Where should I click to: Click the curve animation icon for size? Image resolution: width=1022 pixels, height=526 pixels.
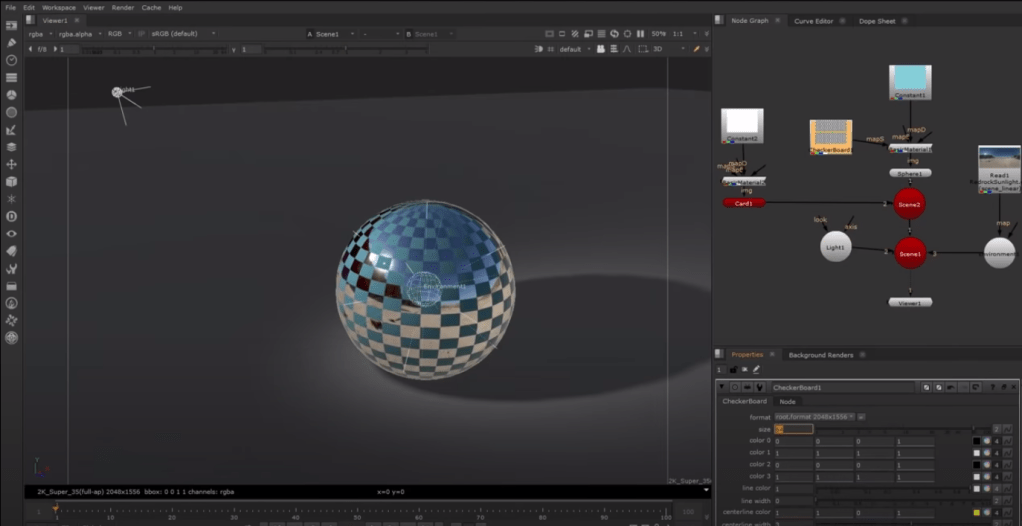pos(1009,429)
